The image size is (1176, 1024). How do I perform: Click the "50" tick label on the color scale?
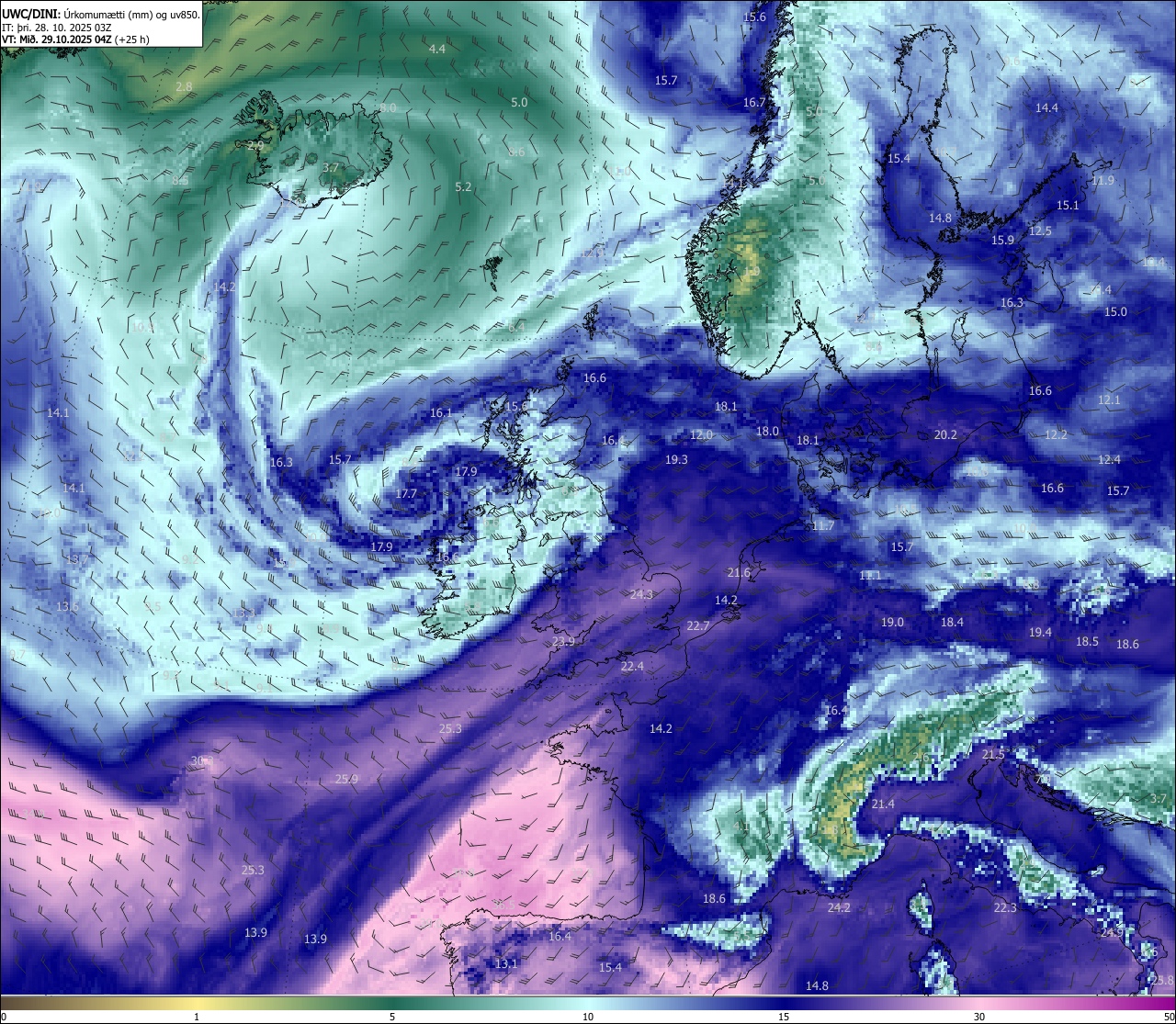click(1169, 1017)
